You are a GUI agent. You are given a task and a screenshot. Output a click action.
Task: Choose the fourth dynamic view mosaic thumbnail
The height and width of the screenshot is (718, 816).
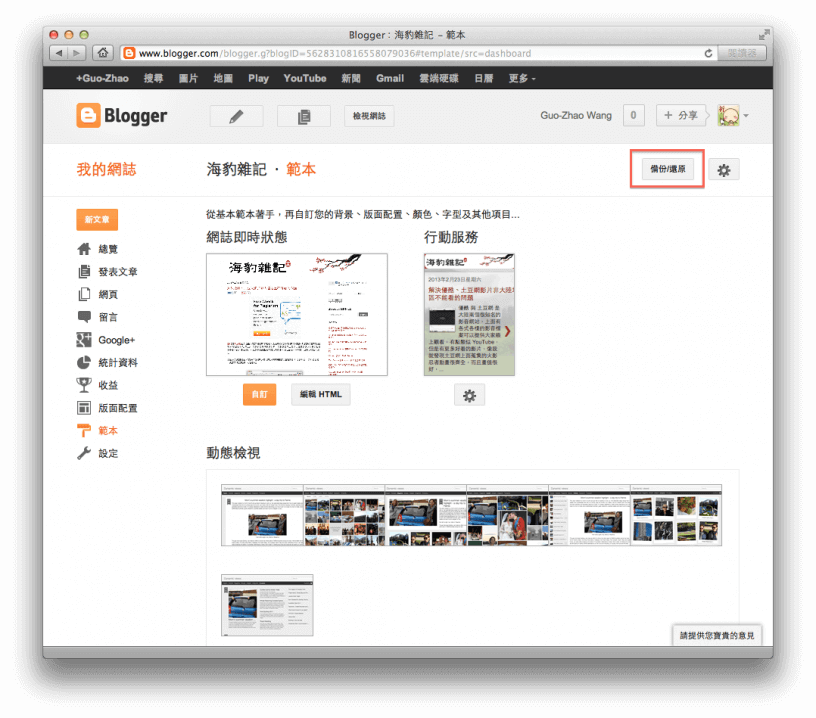508,515
